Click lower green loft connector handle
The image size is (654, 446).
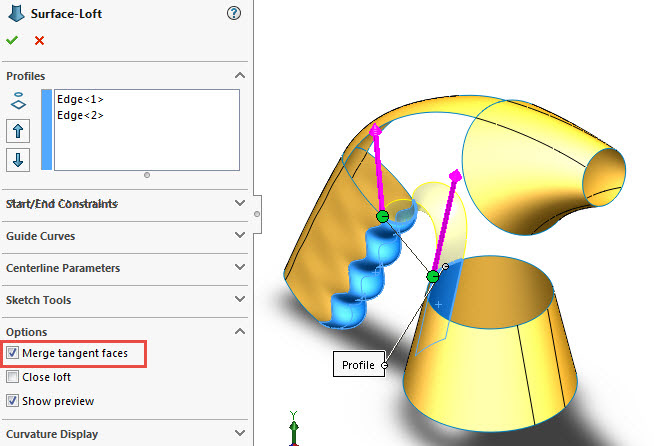433,276
